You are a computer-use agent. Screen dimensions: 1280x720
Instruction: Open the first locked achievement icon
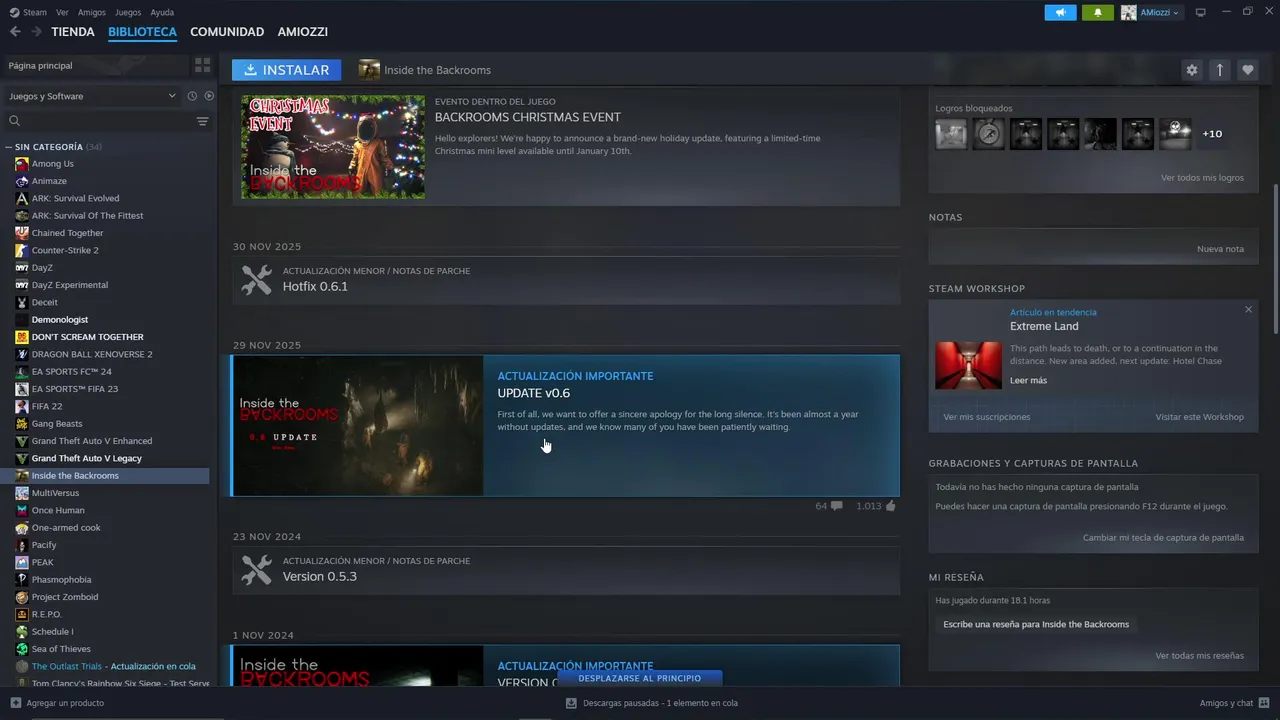click(951, 134)
